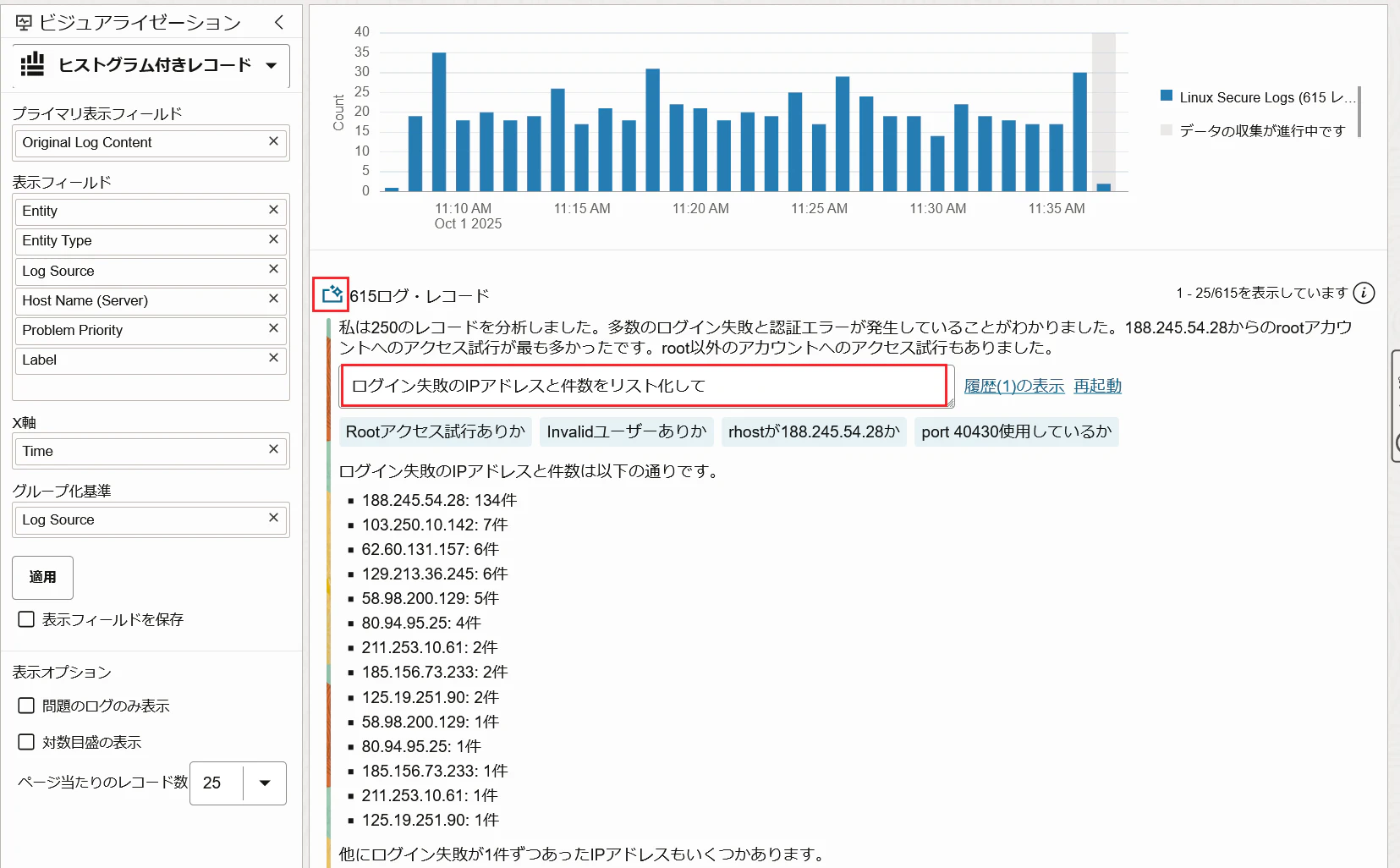
Task: Click the 適用 button
Action: point(42,577)
